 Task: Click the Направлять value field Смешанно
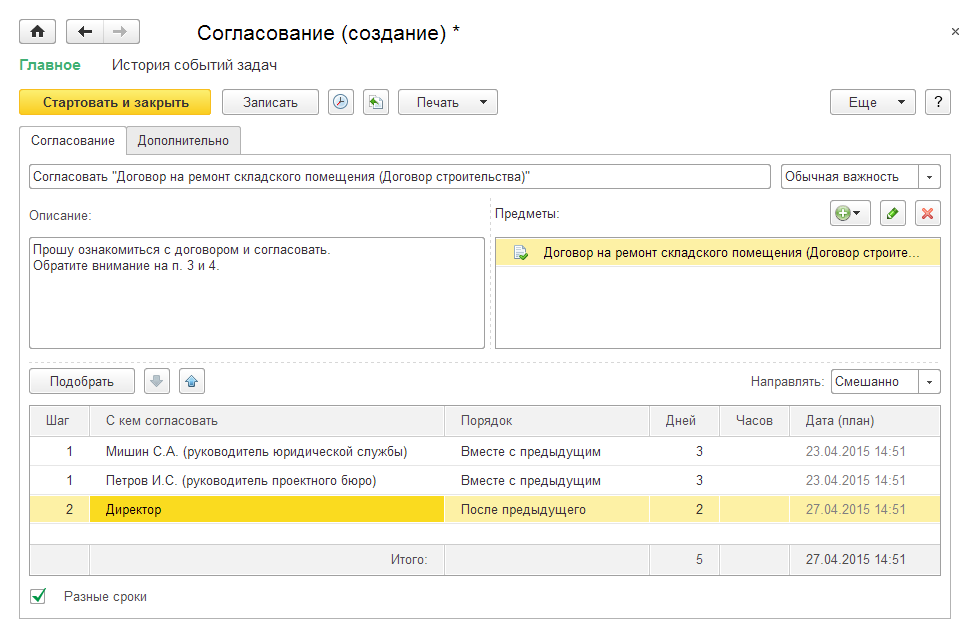(875, 382)
